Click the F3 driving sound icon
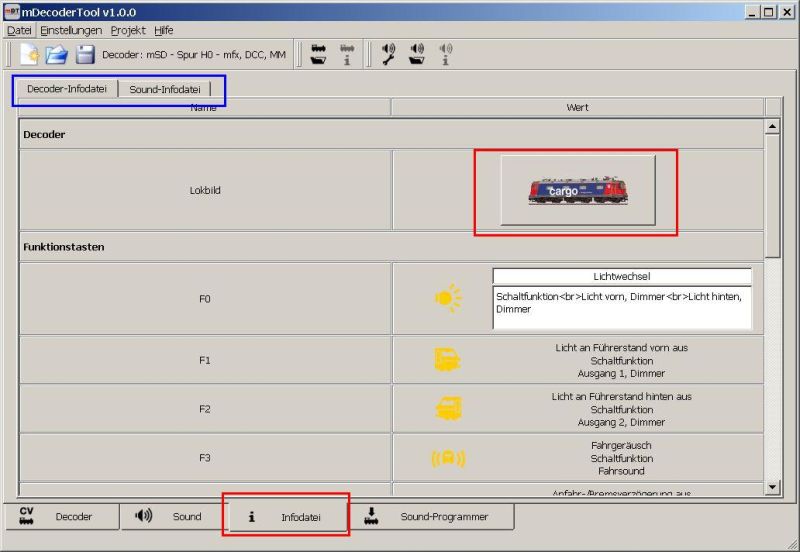Viewport: 800px width, 552px height. click(448, 458)
